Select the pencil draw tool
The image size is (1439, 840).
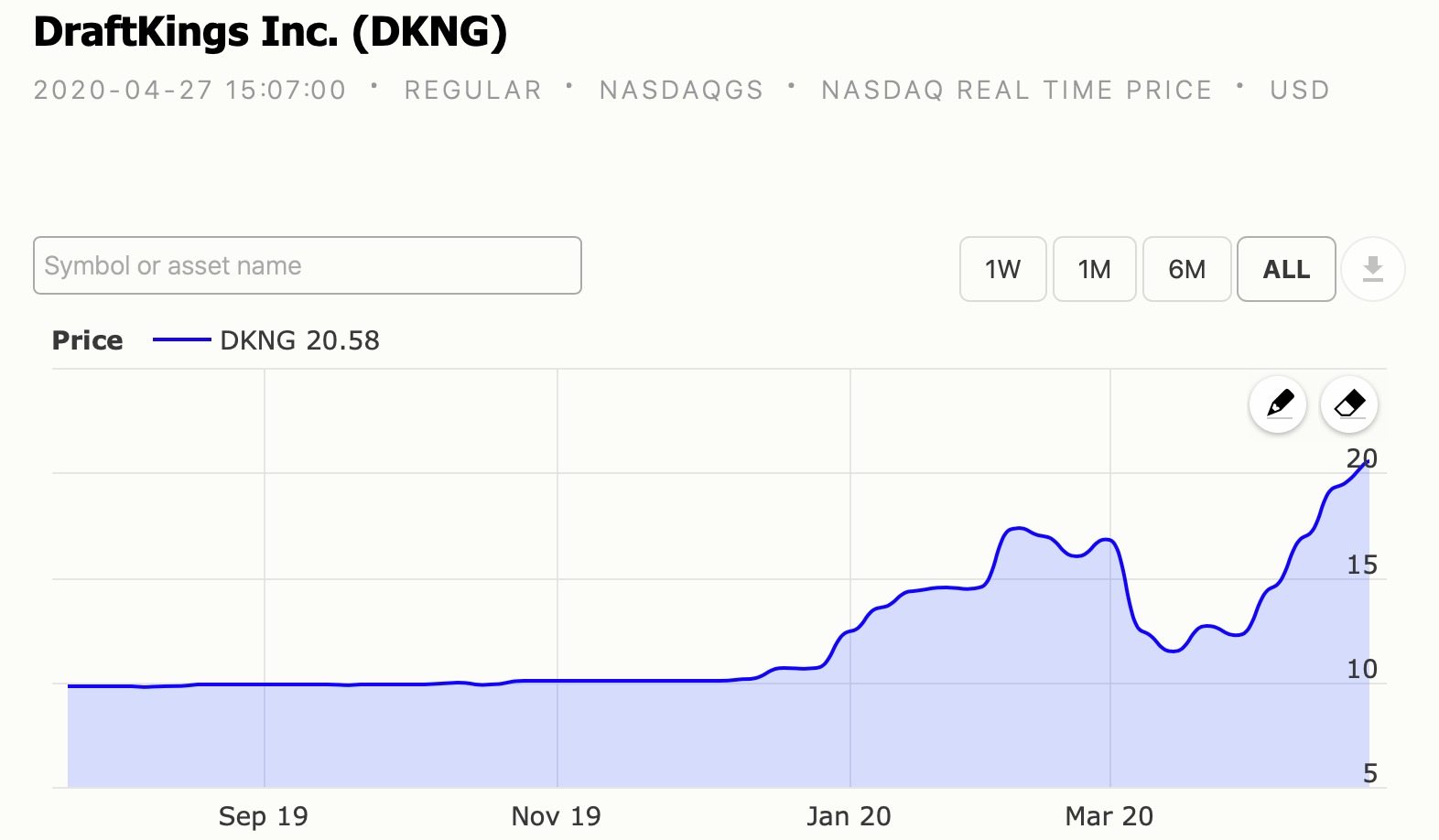point(1278,404)
